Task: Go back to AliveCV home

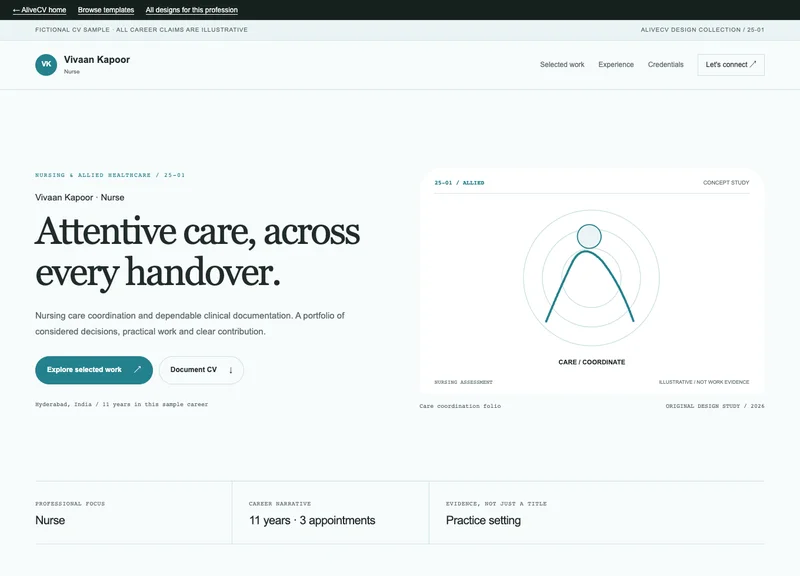Action: tap(39, 10)
